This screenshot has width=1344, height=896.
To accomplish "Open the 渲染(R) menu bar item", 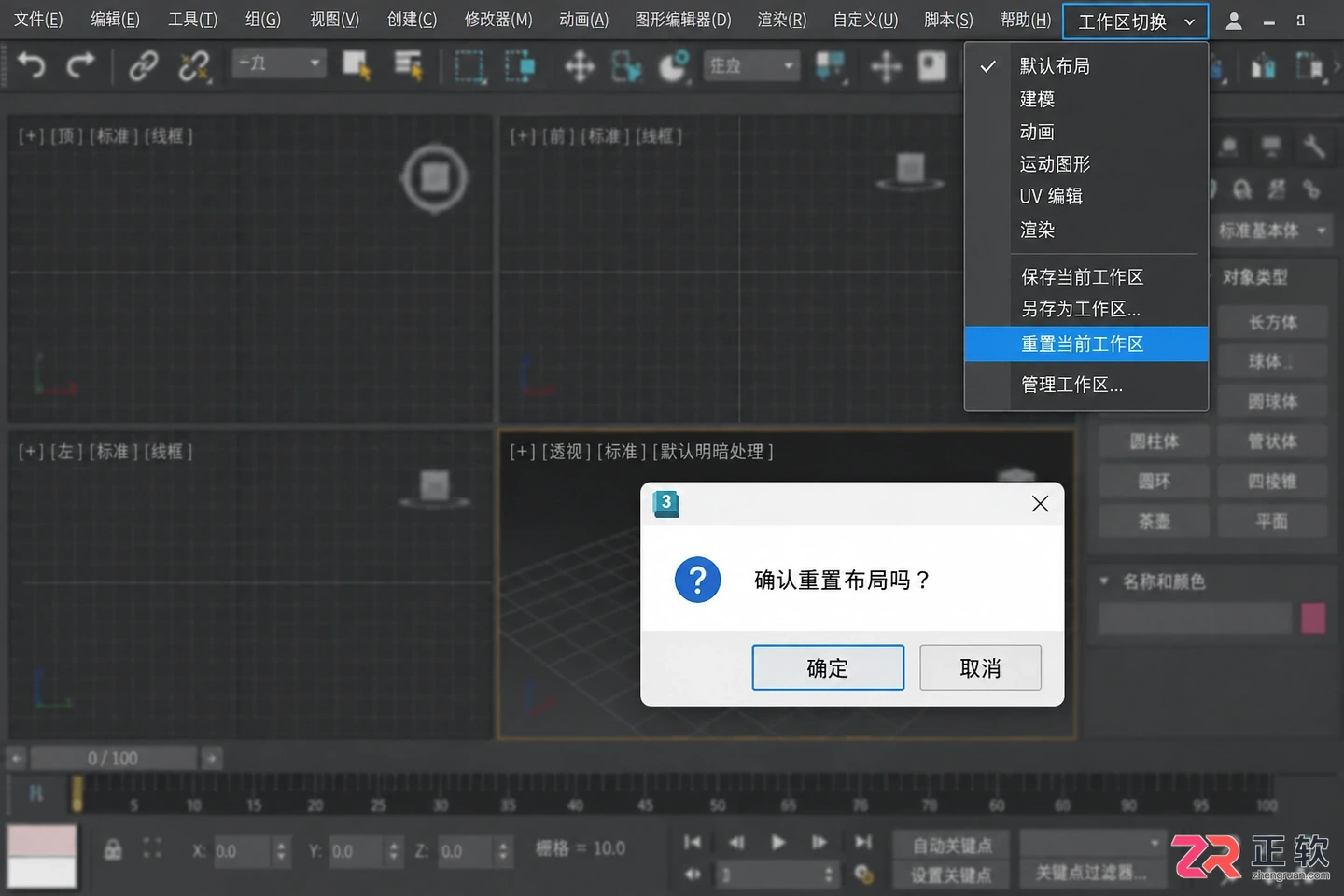I will (781, 20).
